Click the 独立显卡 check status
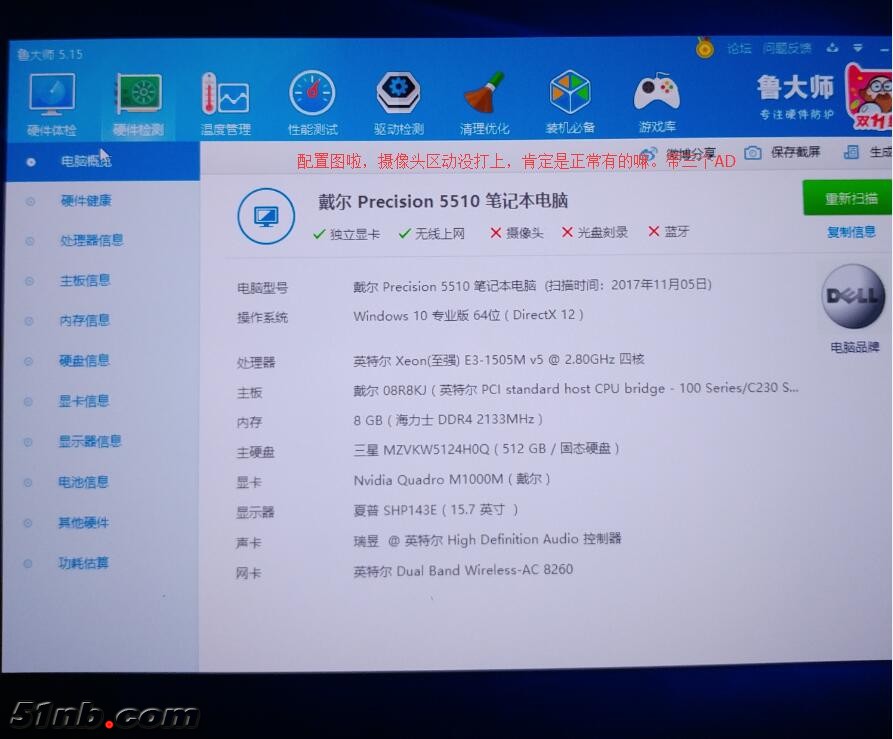The width and height of the screenshot is (893, 739). pyautogui.click(x=347, y=234)
